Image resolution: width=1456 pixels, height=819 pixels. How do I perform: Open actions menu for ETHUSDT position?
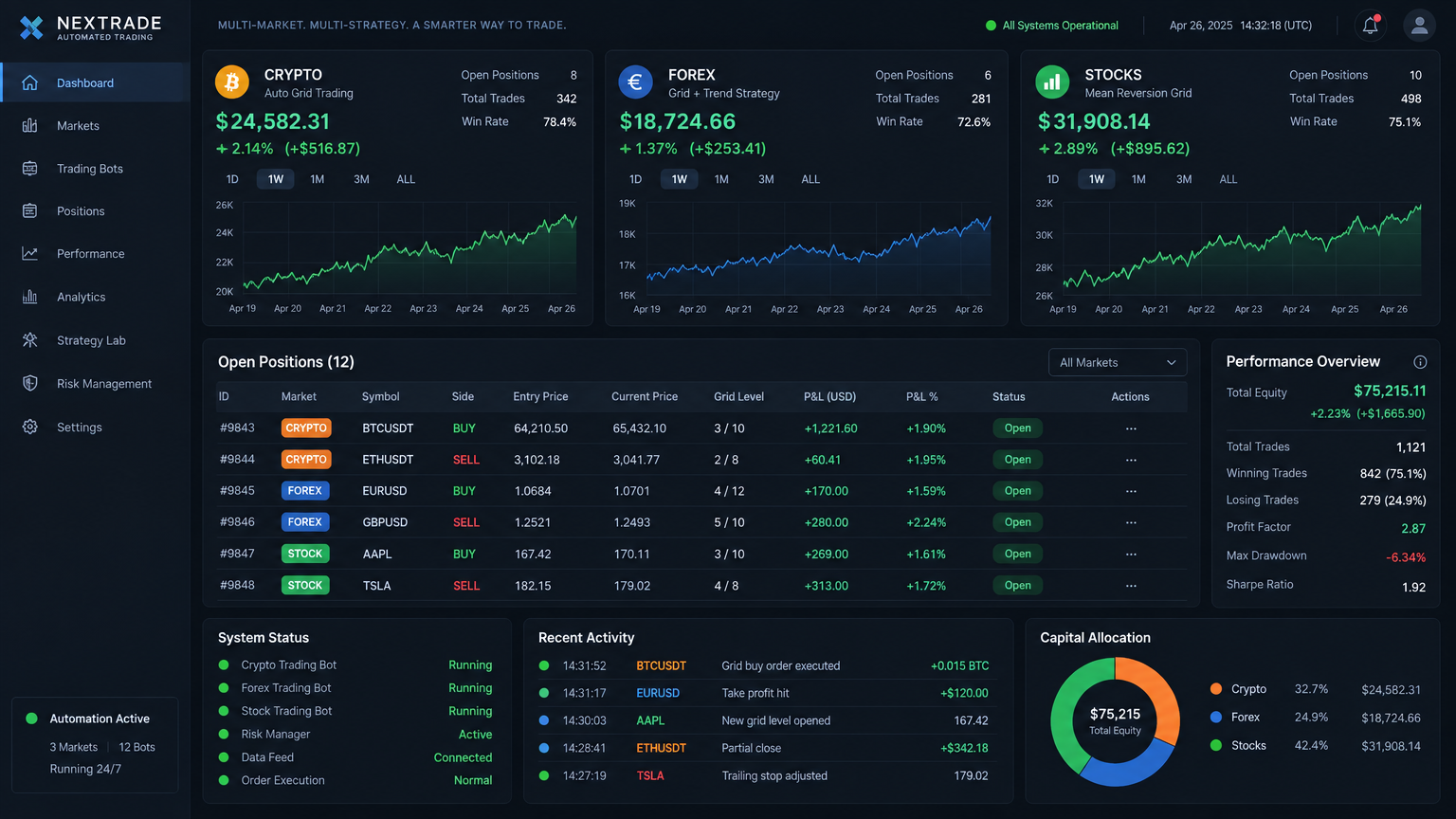coord(1131,460)
